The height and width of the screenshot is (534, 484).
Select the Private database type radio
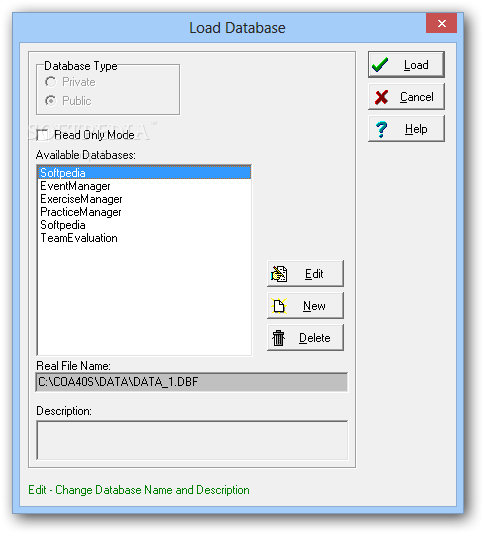(50, 82)
